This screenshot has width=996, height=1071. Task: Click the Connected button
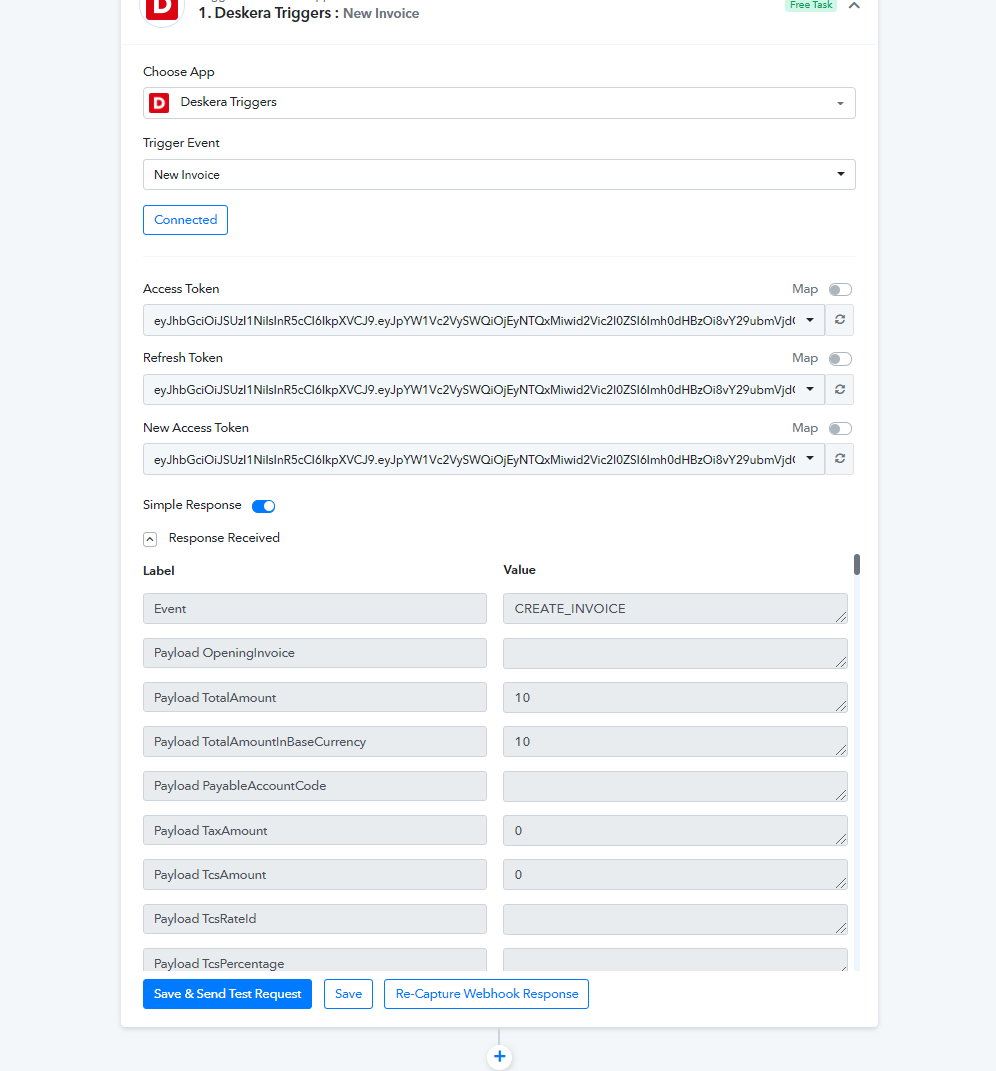click(x=185, y=220)
